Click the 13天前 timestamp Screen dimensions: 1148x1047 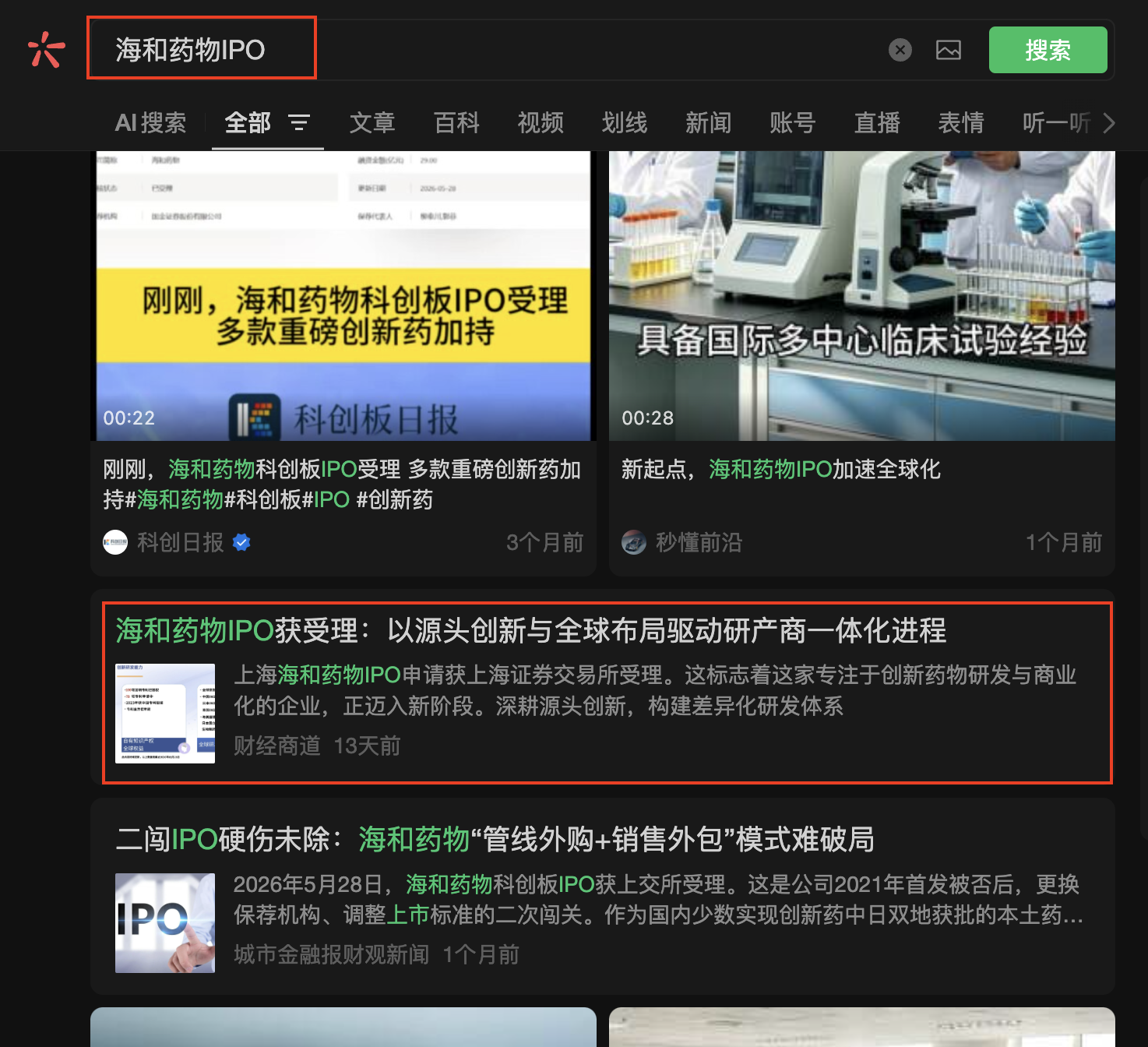pos(367,746)
